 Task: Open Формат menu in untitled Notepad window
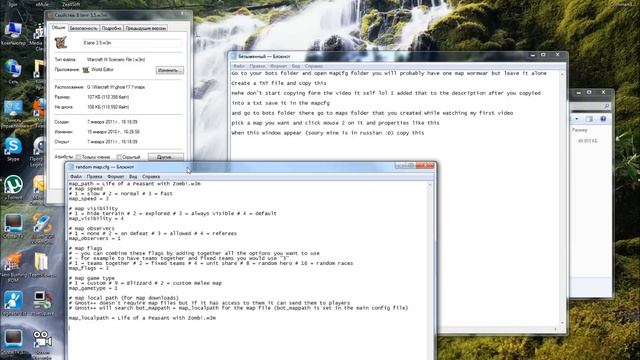click(278, 66)
